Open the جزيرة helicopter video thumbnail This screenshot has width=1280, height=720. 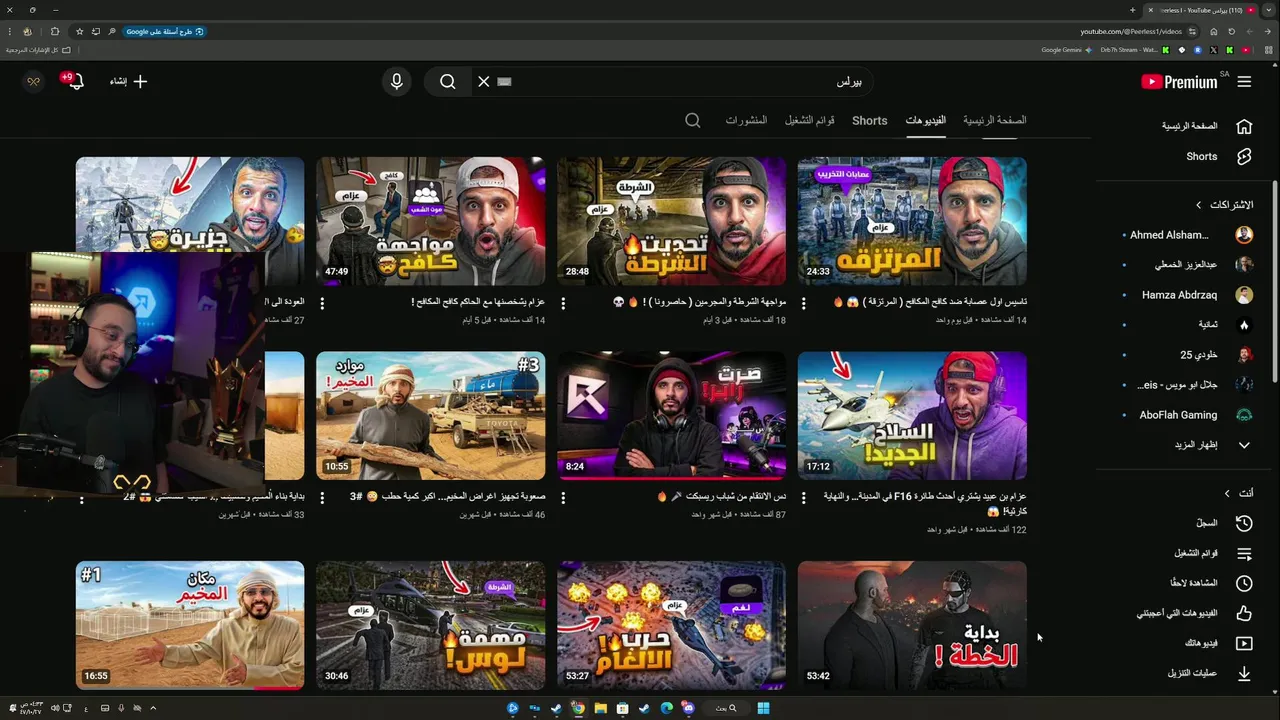[x=190, y=204]
